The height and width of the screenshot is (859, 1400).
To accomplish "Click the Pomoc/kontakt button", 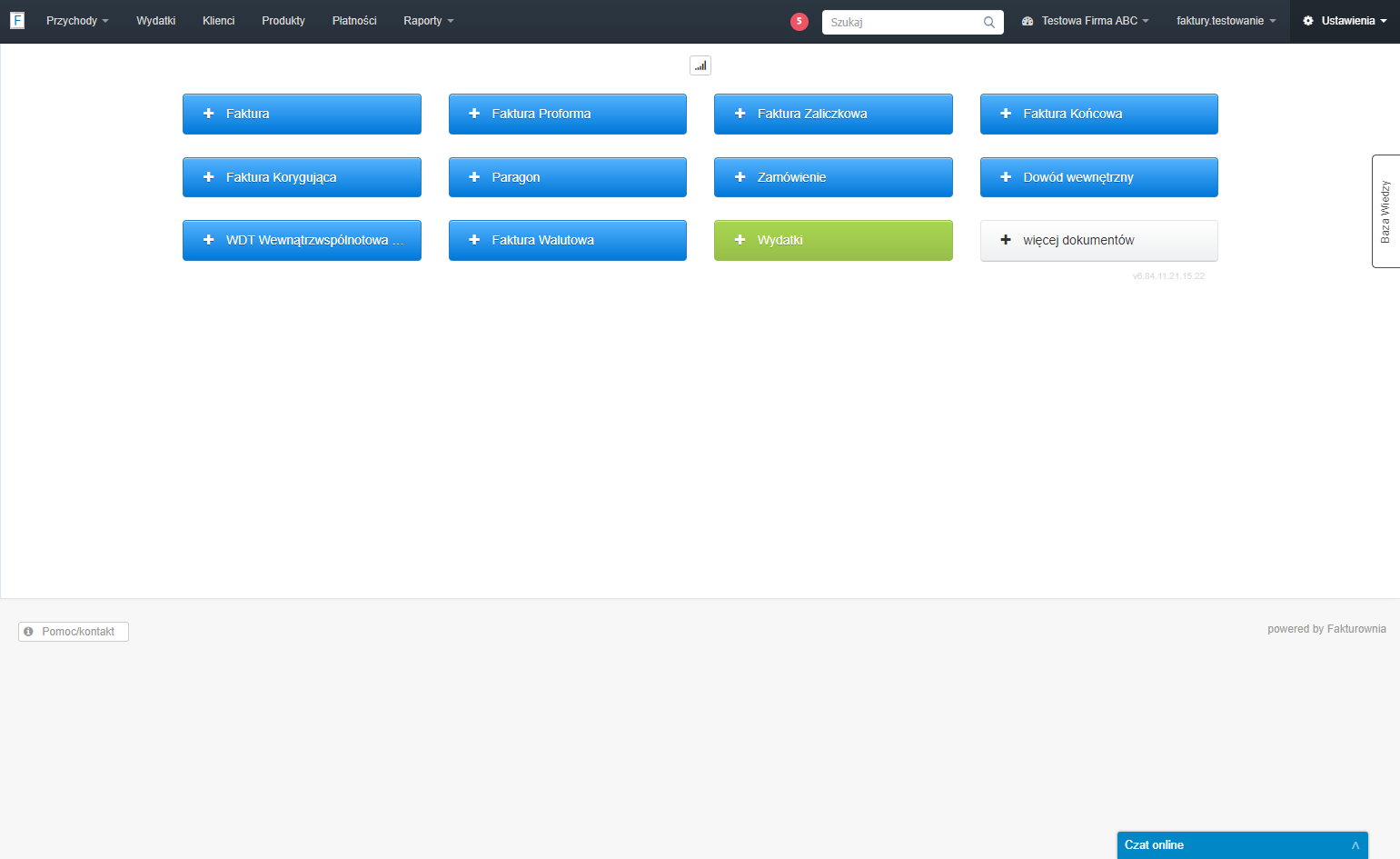I will click(x=74, y=632).
